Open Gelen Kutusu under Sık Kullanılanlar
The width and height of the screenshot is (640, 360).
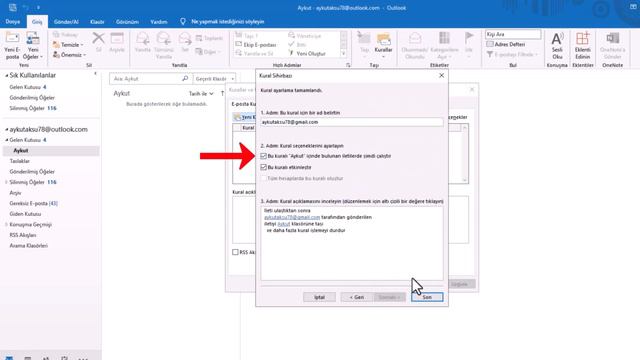coord(28,87)
